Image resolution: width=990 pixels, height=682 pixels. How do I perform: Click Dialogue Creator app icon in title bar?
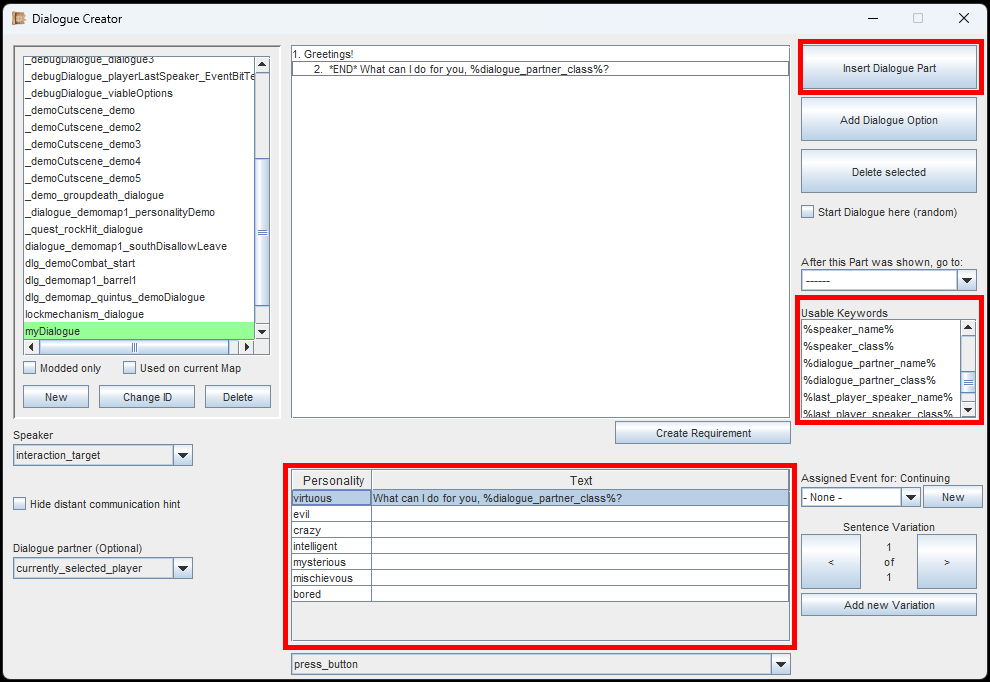pos(18,18)
